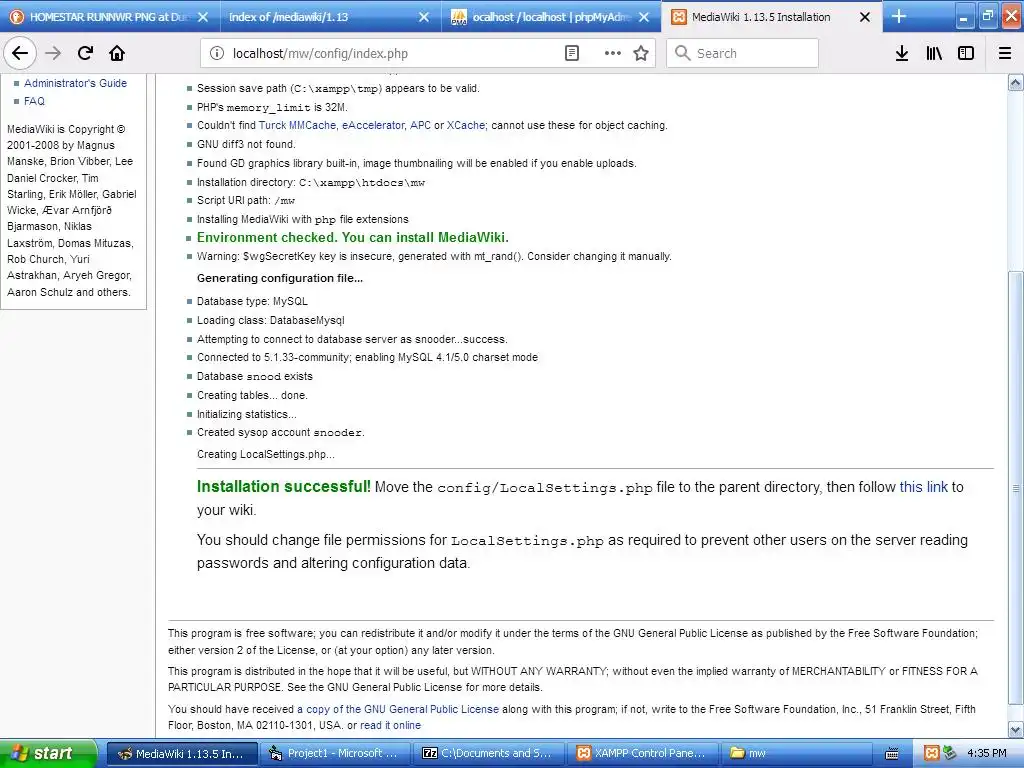
Task: Click 'Created sysop account snooder.' line
Action: pyautogui.click(x=281, y=432)
